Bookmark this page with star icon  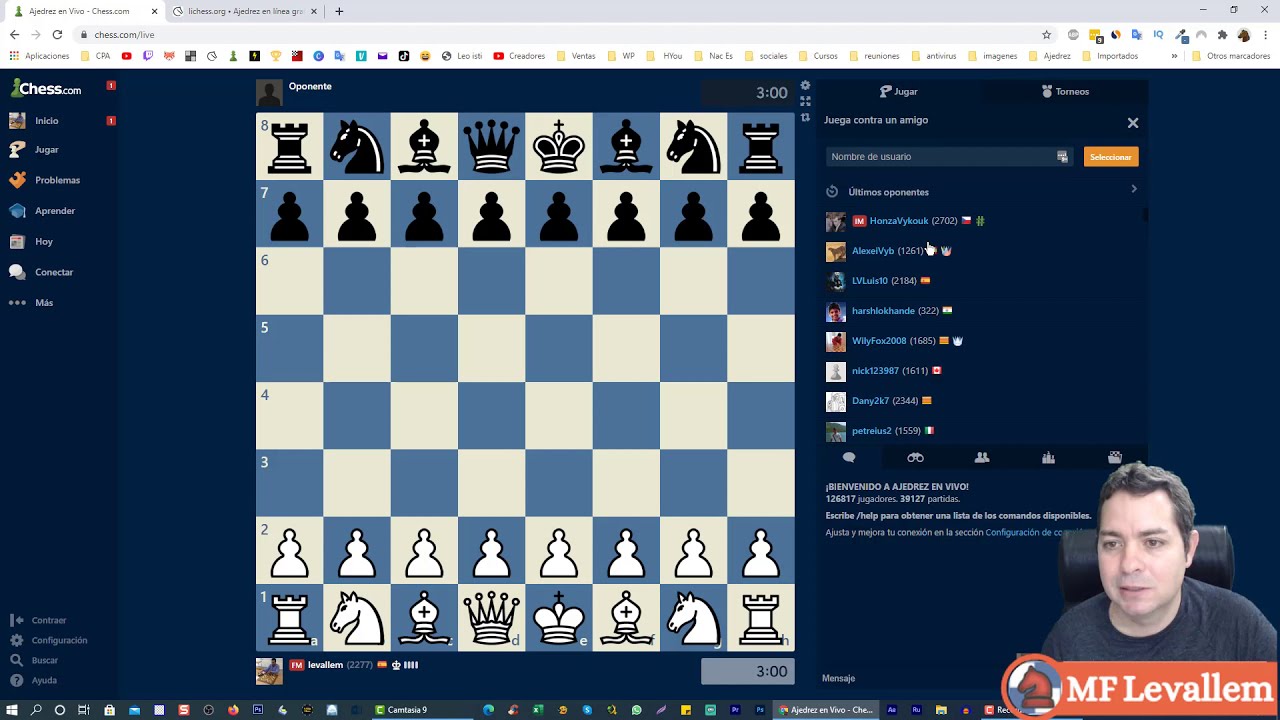1046,34
